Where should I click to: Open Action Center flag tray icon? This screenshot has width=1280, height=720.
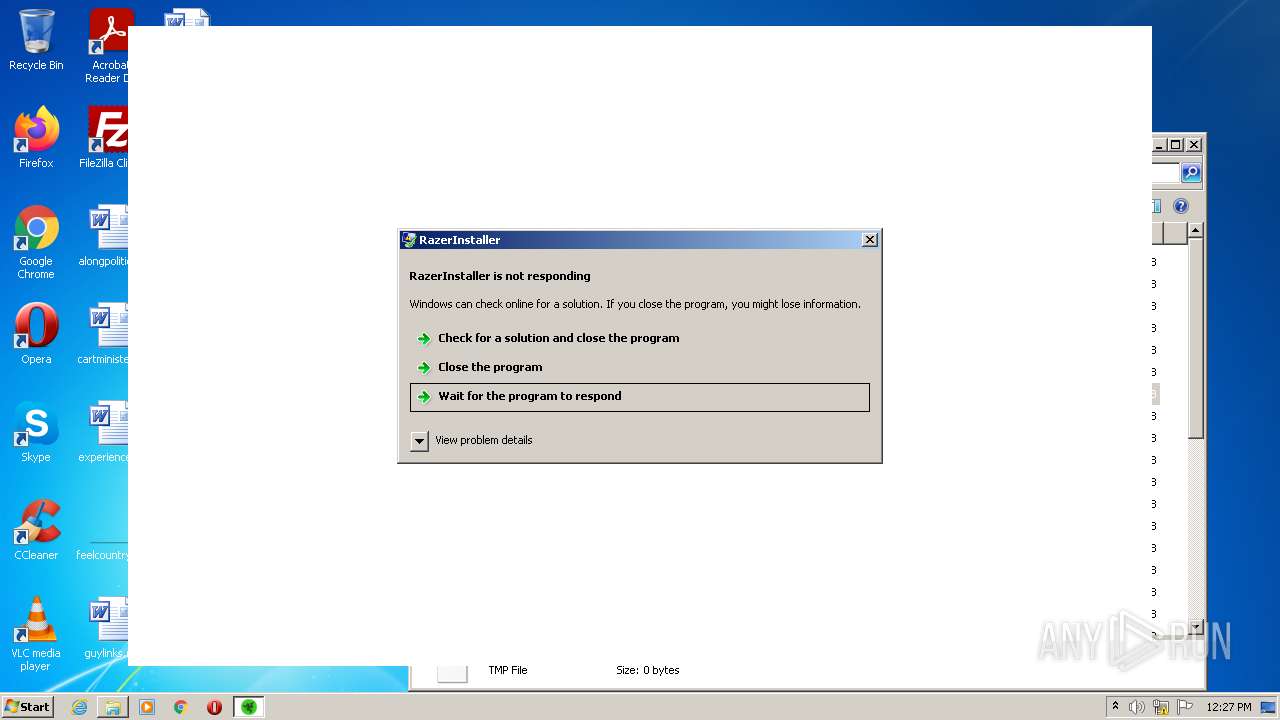point(1185,707)
